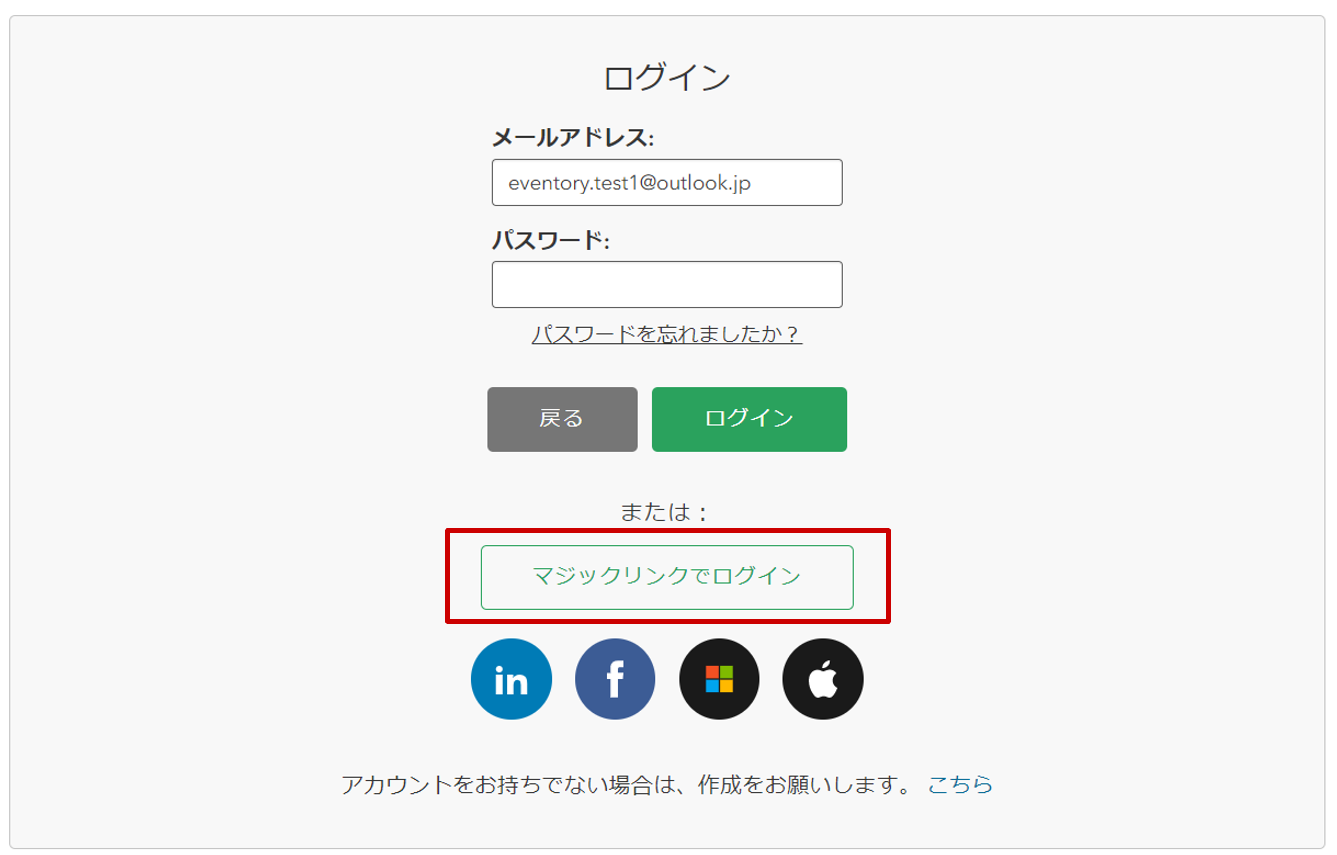1337x855 pixels.
Task: Focus the メールアドレス input field
Action: pyautogui.click(x=667, y=183)
